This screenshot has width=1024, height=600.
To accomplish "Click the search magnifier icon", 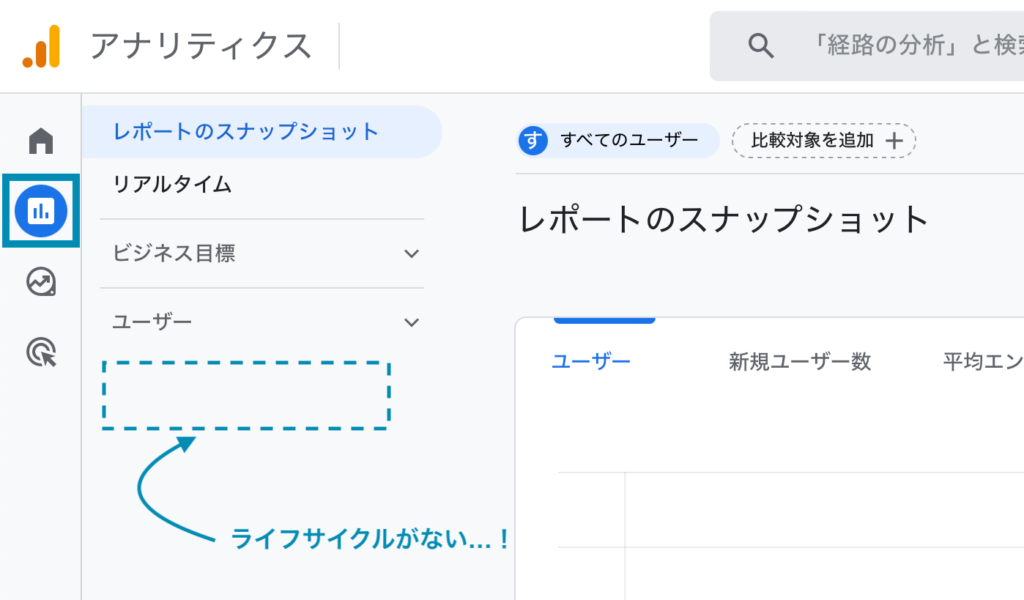I will (x=761, y=46).
